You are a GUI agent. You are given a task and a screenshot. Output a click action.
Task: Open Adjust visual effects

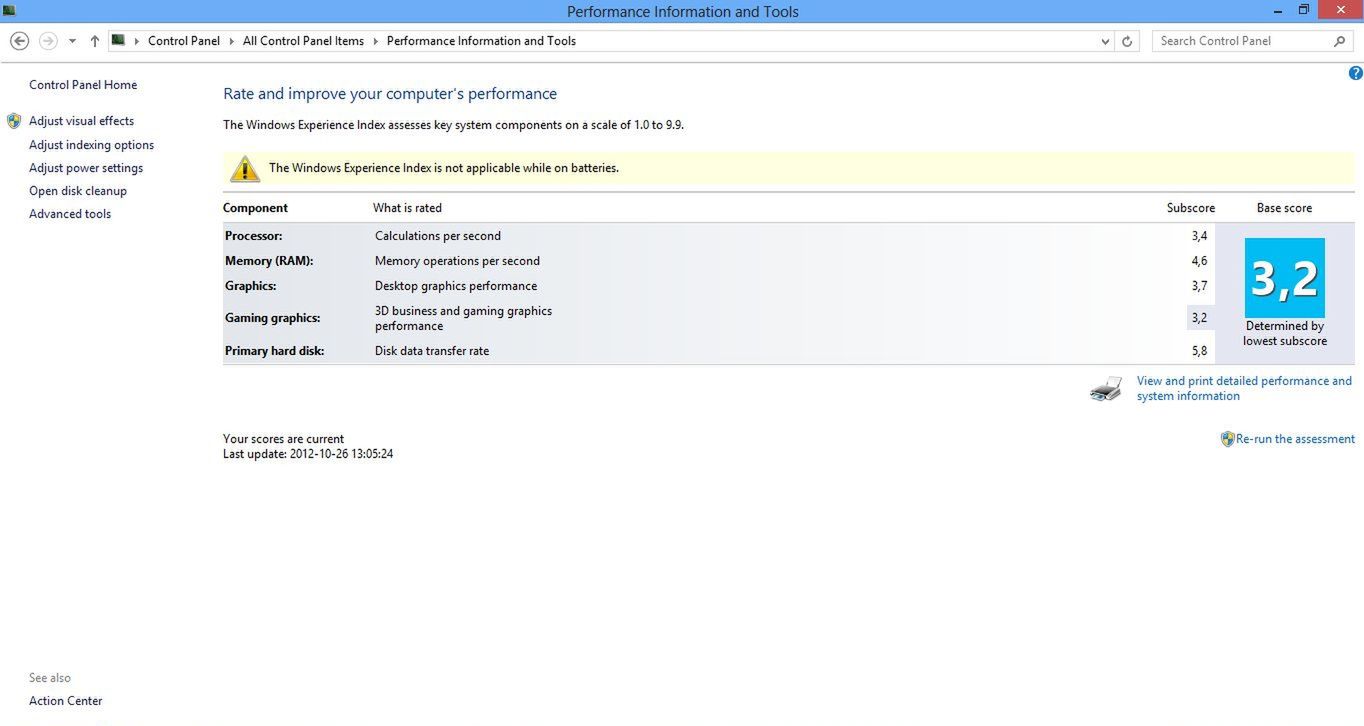coord(81,121)
